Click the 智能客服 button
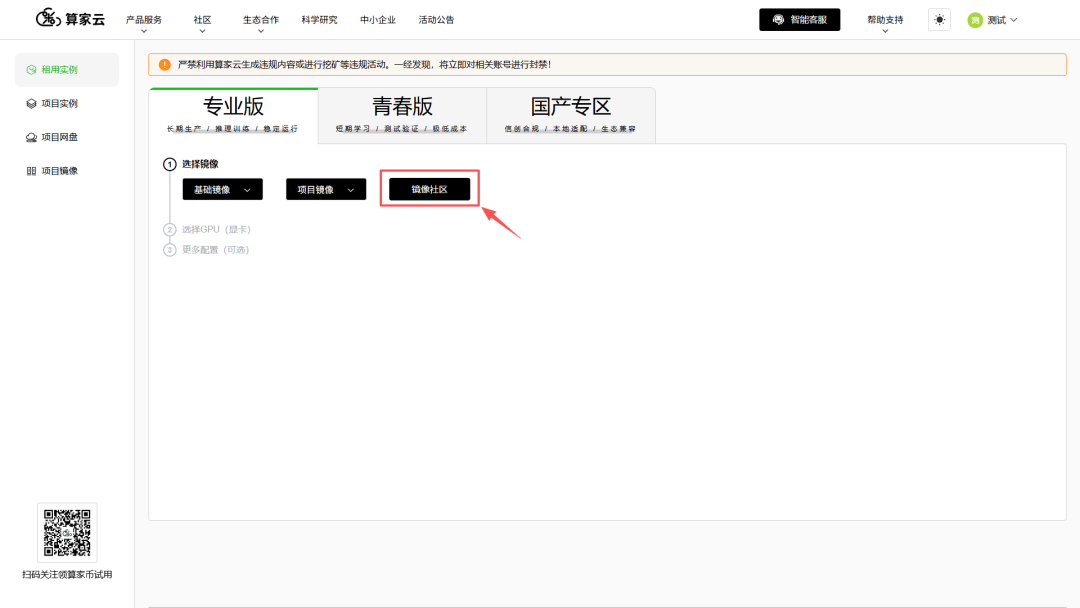The image size is (1080, 608). click(800, 20)
